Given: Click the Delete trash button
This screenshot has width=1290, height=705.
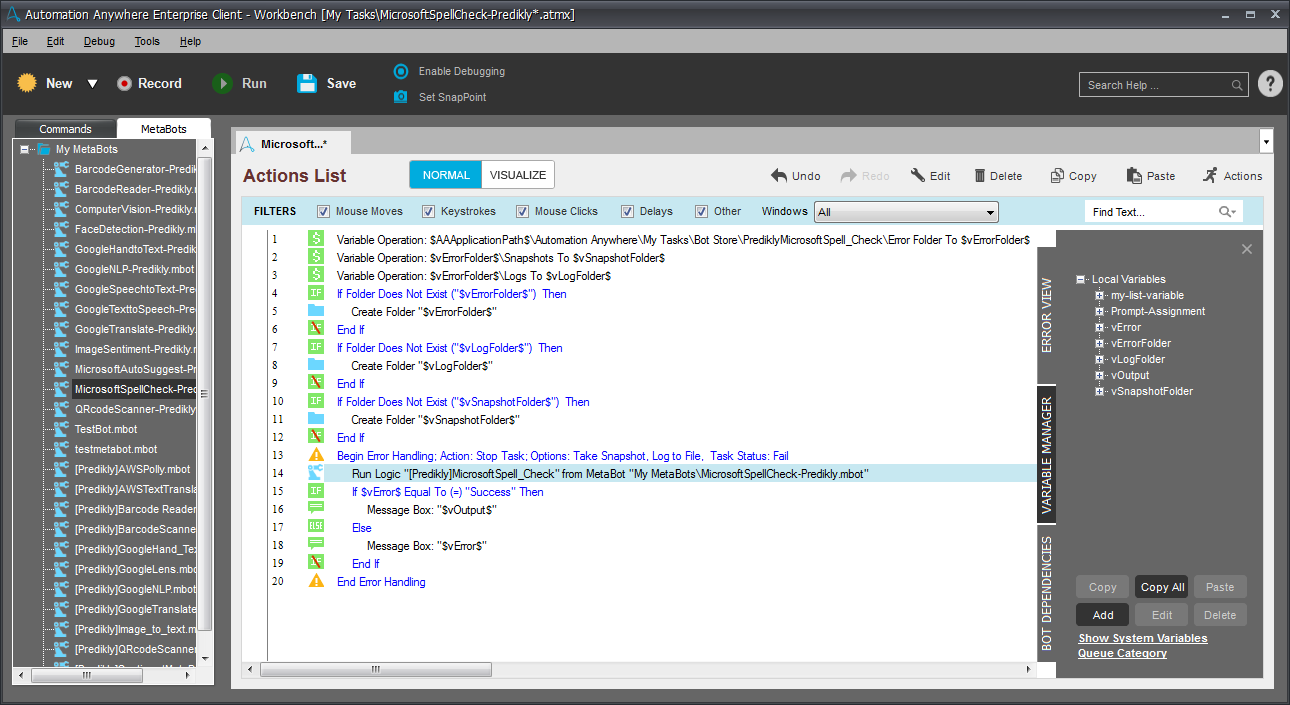Looking at the screenshot, I should point(998,176).
